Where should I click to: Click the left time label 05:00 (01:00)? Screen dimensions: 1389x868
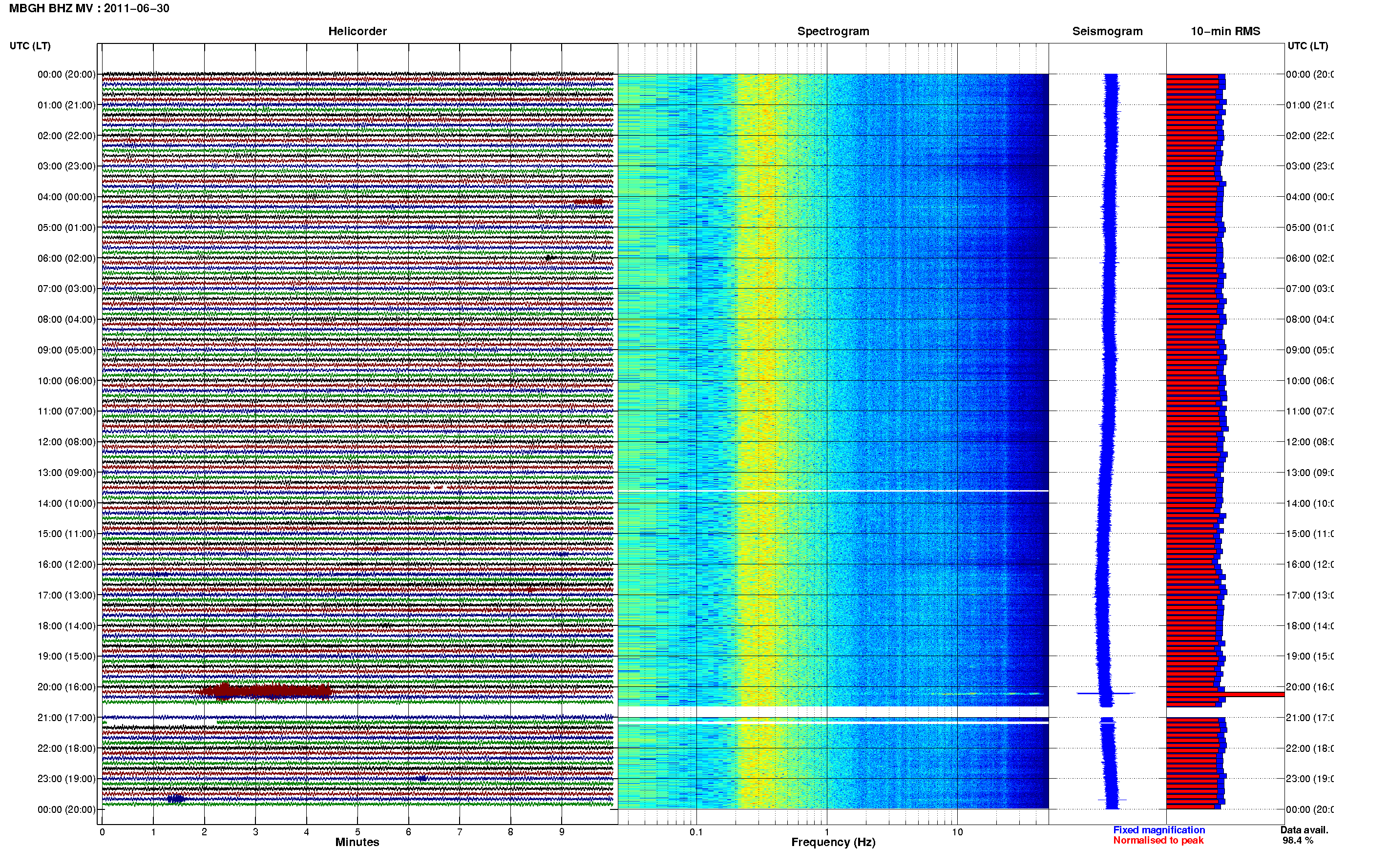(66, 227)
